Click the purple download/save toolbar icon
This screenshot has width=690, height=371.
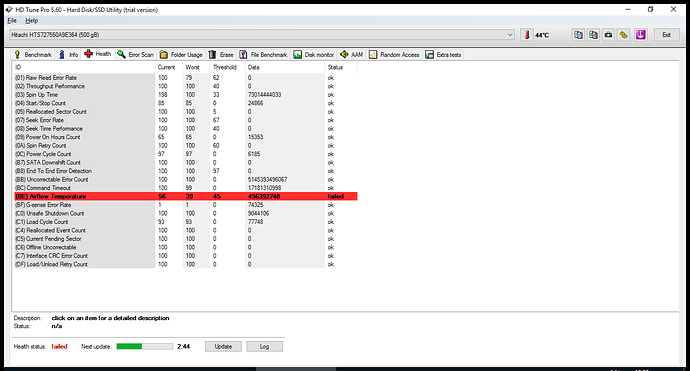[x=640, y=35]
